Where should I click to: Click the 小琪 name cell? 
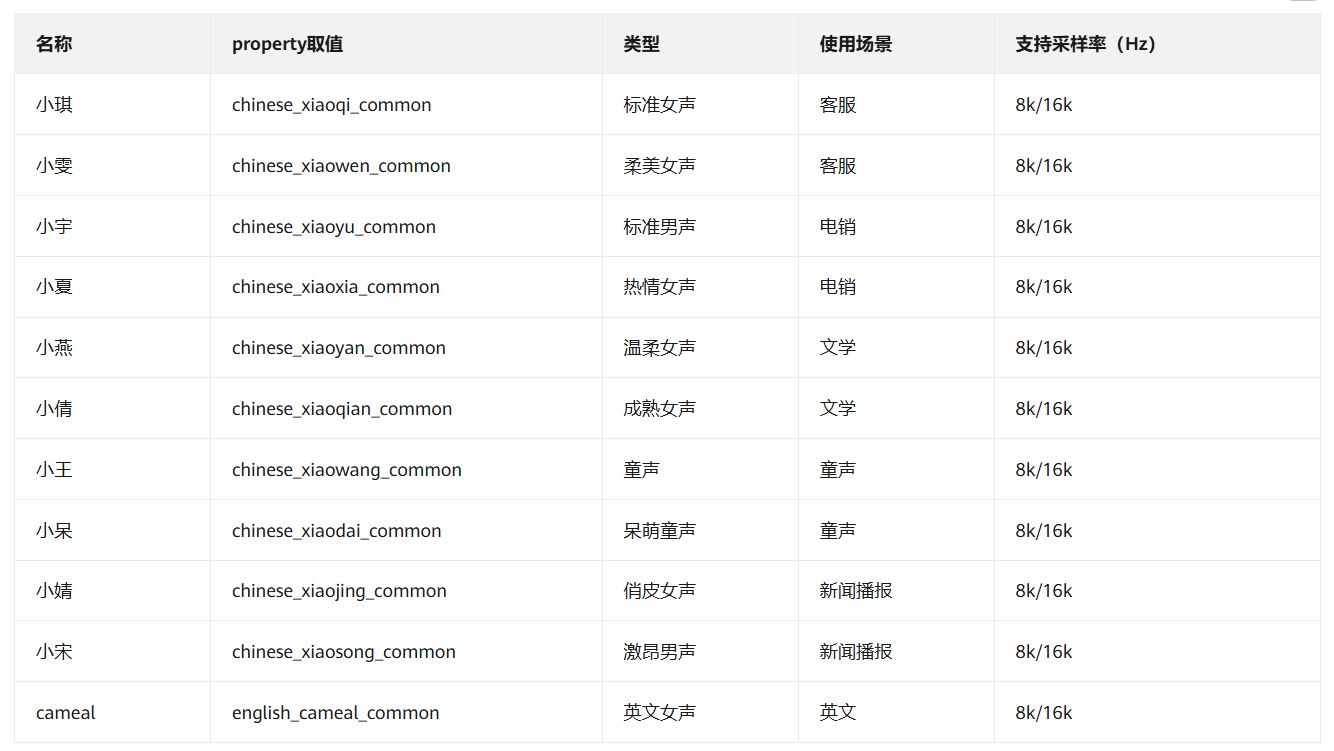54,105
